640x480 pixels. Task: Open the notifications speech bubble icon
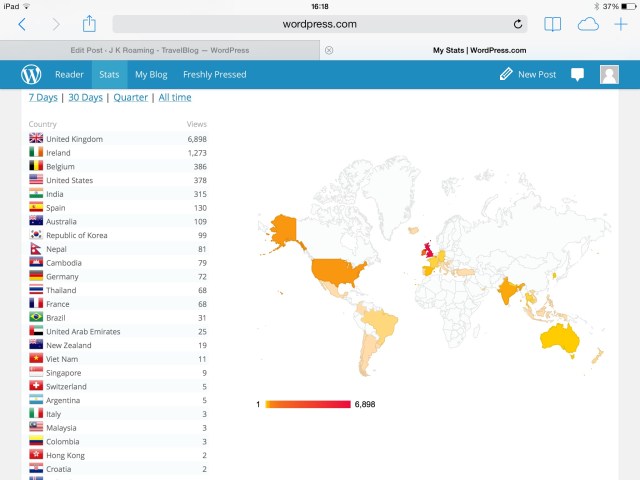577,74
